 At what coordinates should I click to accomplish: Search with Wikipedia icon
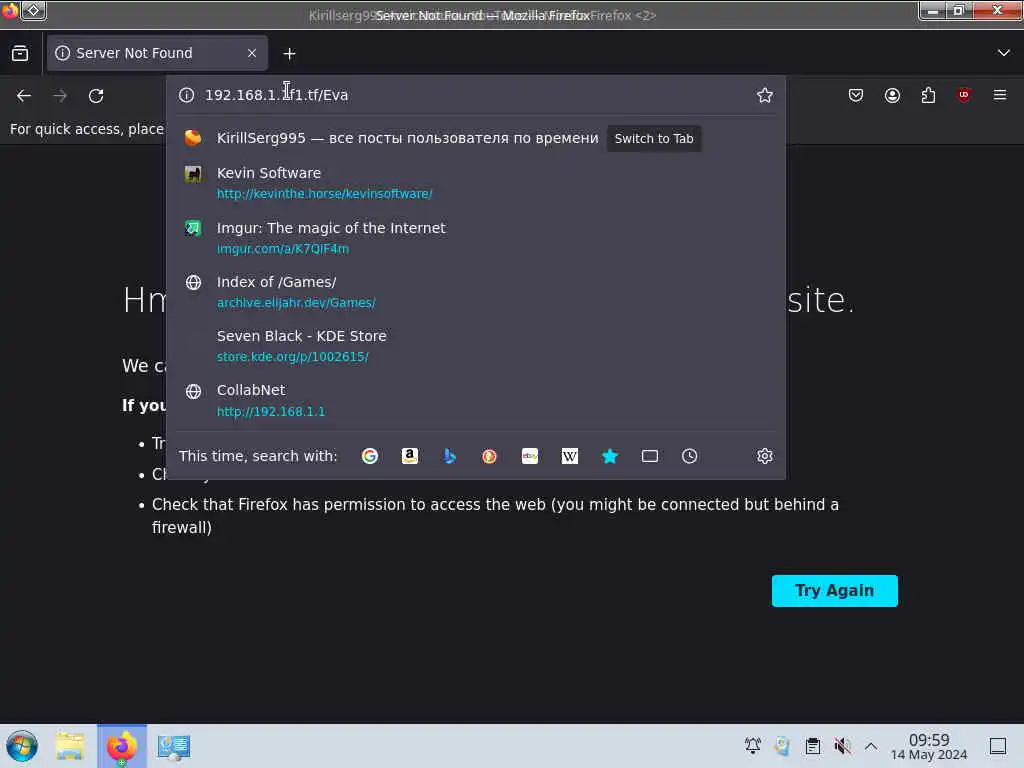click(x=569, y=456)
